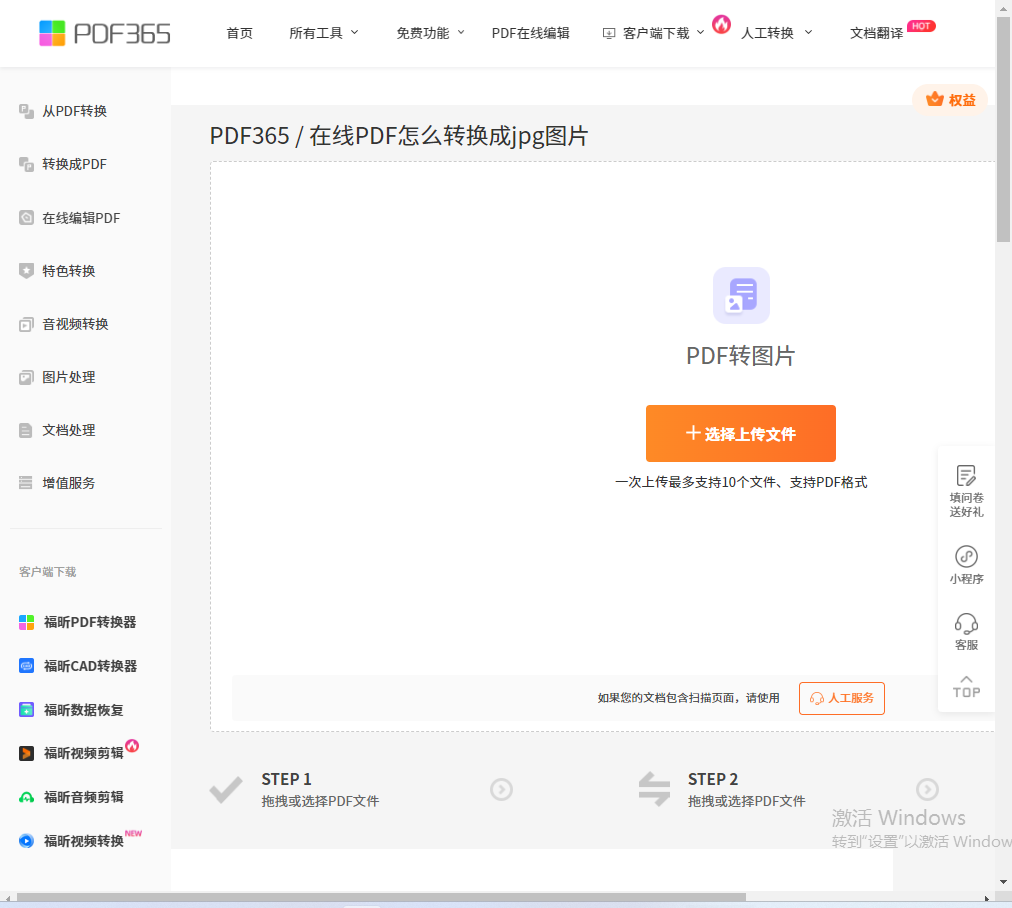This screenshot has width=1012, height=908.
Task: Open PDF在线编辑 in the top navigation
Action: pyautogui.click(x=531, y=34)
